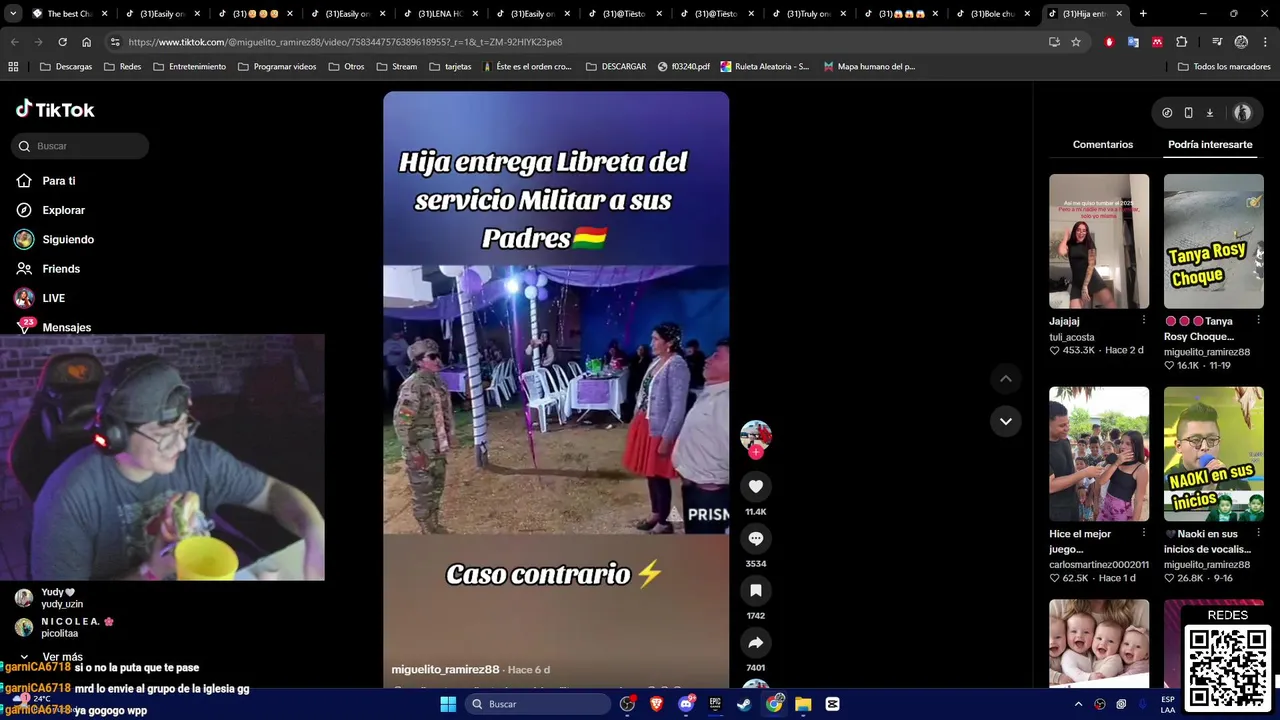The width and height of the screenshot is (1280, 720).
Task: Open options for the Tanya Rosy Choque video
Action: click(x=1258, y=321)
